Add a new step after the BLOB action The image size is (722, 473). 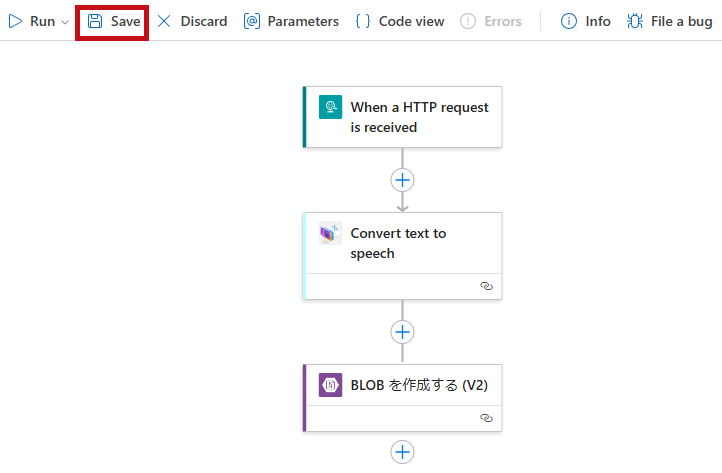pyautogui.click(x=402, y=452)
